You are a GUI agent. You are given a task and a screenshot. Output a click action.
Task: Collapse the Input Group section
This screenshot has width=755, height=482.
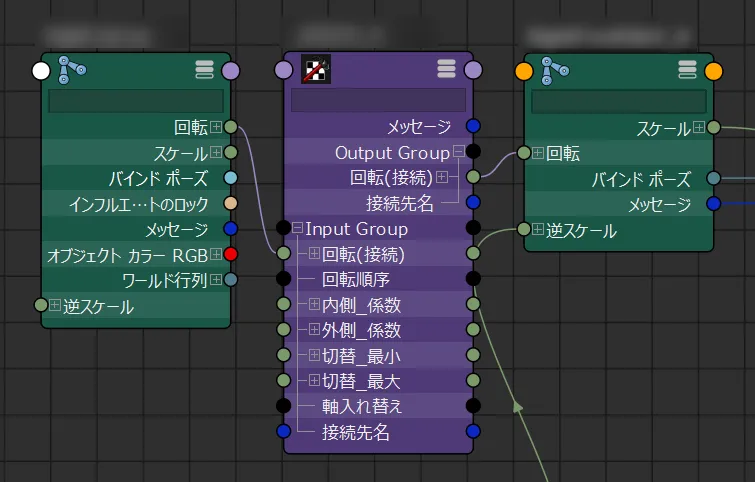click(298, 228)
